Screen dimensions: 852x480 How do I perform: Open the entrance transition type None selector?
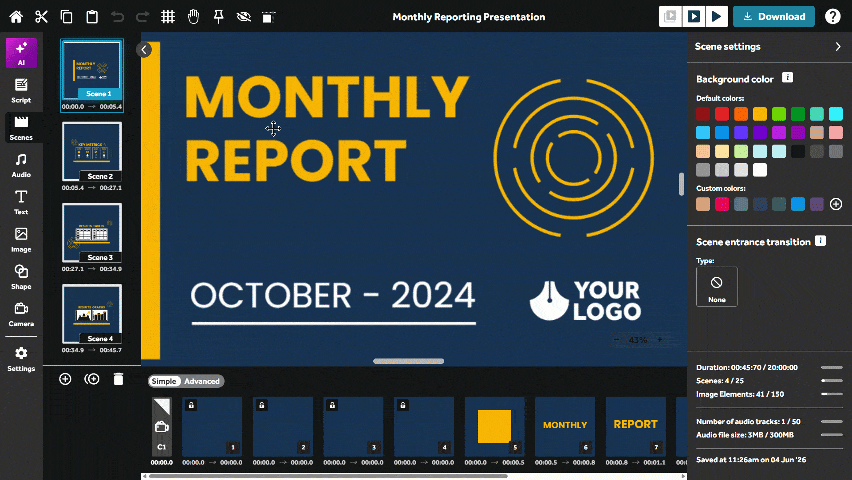point(717,286)
